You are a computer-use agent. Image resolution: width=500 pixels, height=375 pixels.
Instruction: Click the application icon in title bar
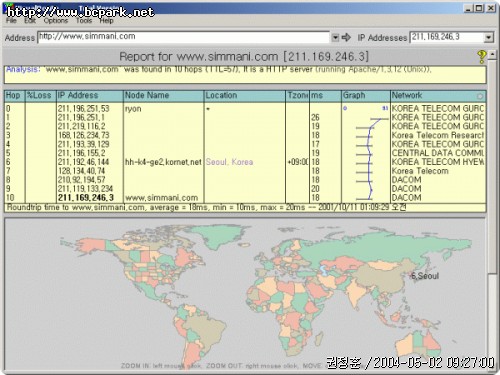coord(10,7)
